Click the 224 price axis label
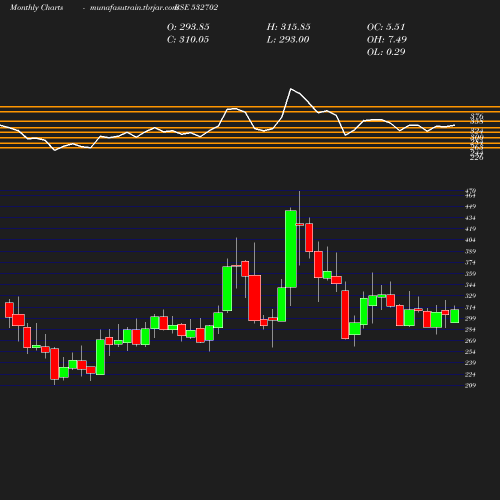Viewport: 500px width, 500px height. point(470,375)
